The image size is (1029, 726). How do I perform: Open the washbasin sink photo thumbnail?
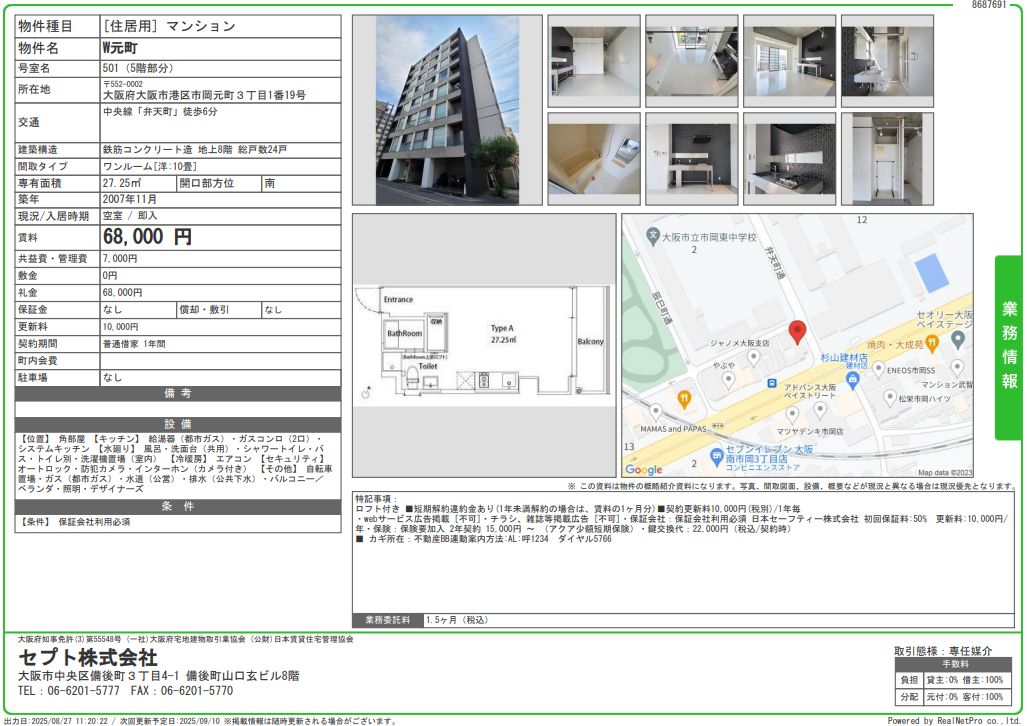(x=887, y=60)
